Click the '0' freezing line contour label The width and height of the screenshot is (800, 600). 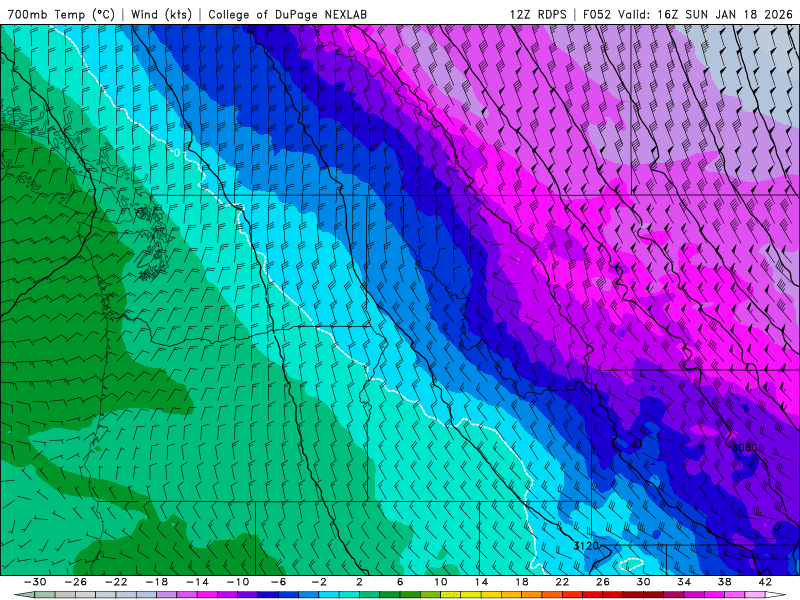[177, 153]
